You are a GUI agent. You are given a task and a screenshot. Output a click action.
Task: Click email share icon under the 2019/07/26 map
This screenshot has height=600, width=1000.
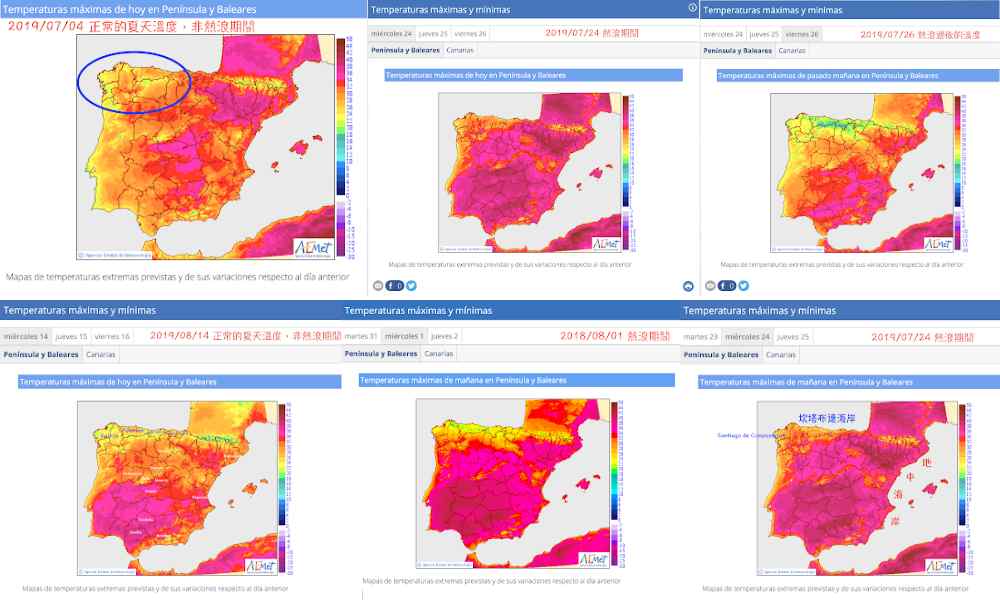709,286
